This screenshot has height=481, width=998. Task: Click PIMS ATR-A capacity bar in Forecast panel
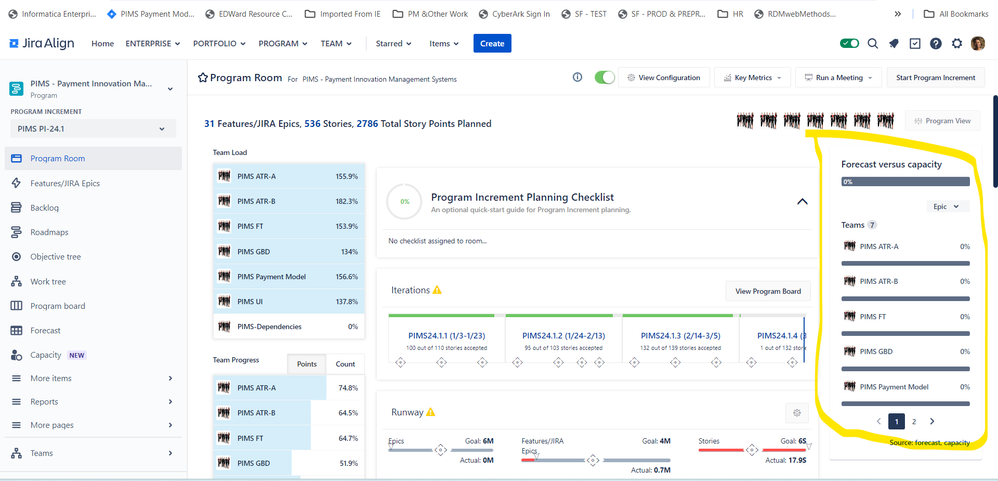(x=905, y=263)
